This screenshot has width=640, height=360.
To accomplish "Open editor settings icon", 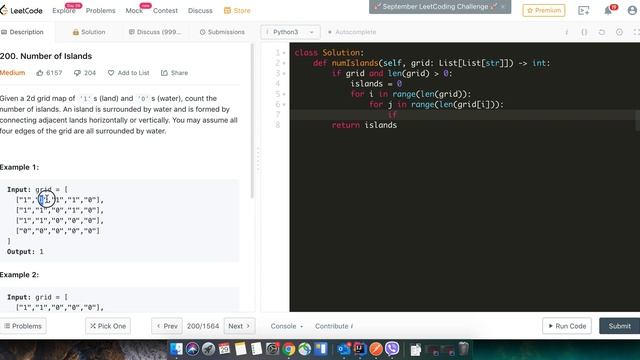I will click(x=619, y=32).
